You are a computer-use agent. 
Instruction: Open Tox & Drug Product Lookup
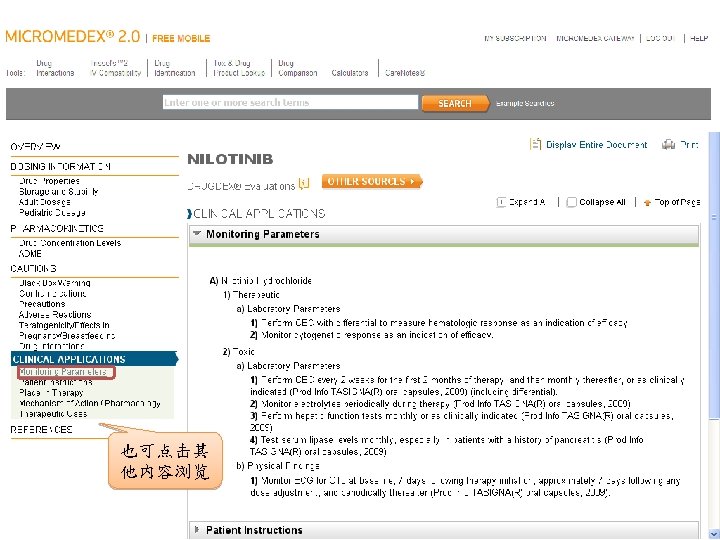pyautogui.click(x=239, y=68)
